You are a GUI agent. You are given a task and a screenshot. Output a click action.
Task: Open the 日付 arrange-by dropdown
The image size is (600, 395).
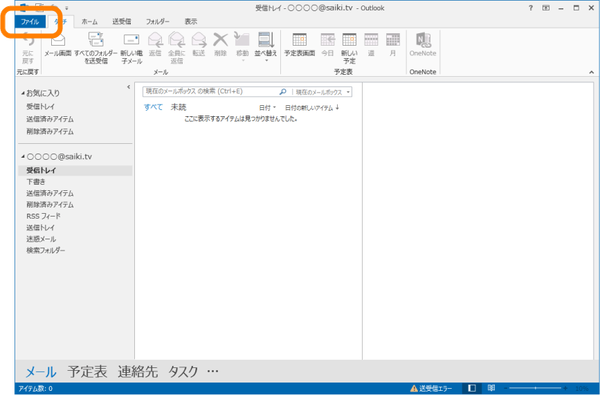coord(267,108)
